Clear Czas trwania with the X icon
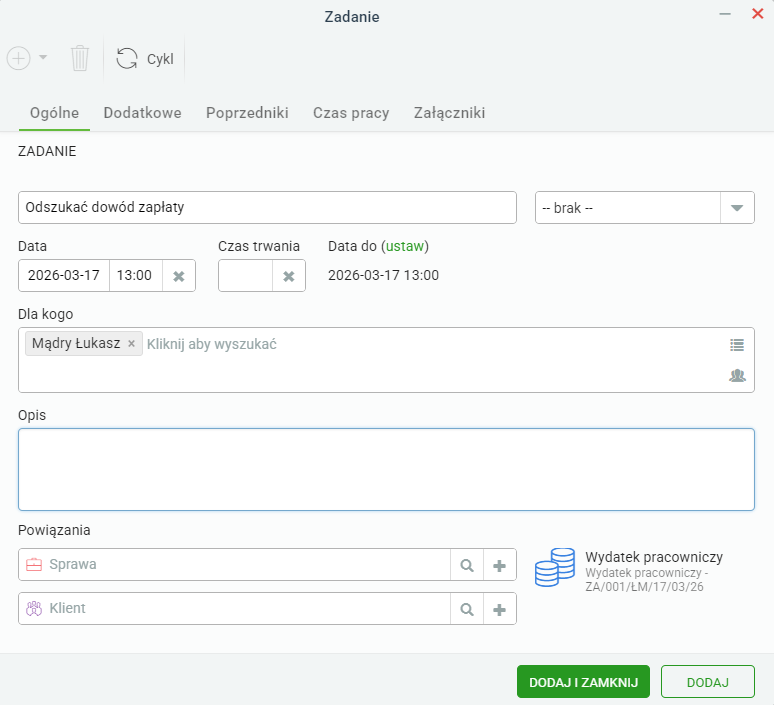Viewport: 774px width, 705px height. click(x=289, y=276)
